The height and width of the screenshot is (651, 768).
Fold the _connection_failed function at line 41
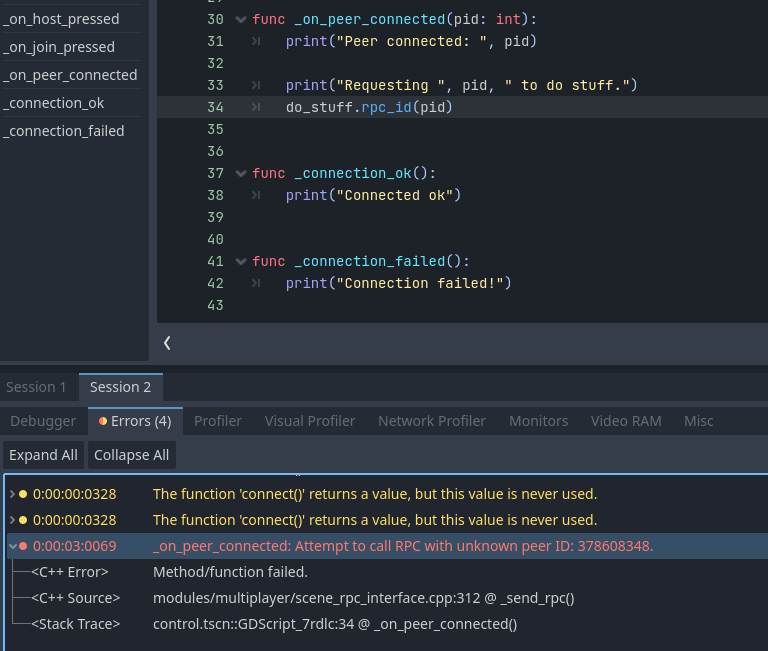tap(240, 262)
